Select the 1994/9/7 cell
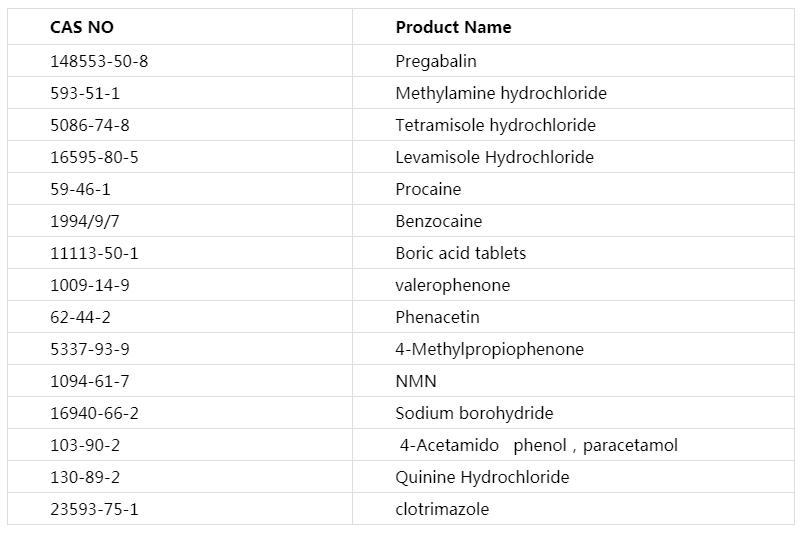809x541 pixels. 84,221
